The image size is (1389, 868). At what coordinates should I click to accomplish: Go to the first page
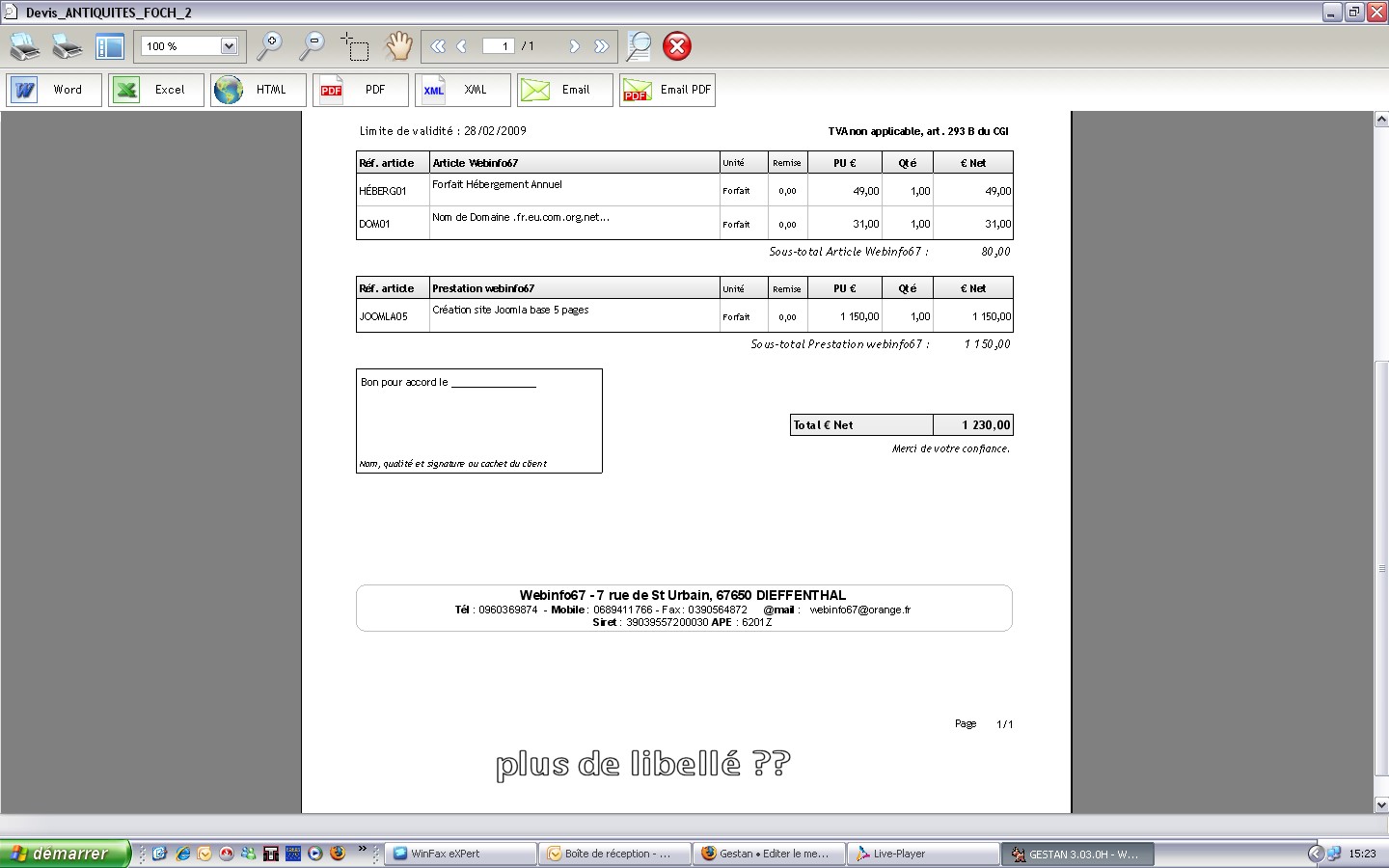tap(438, 46)
